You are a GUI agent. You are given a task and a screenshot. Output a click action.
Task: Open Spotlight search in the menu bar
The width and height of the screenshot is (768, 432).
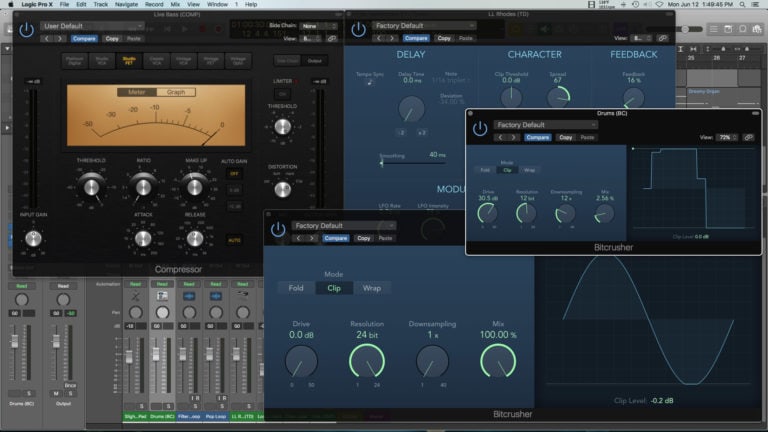[743, 4]
